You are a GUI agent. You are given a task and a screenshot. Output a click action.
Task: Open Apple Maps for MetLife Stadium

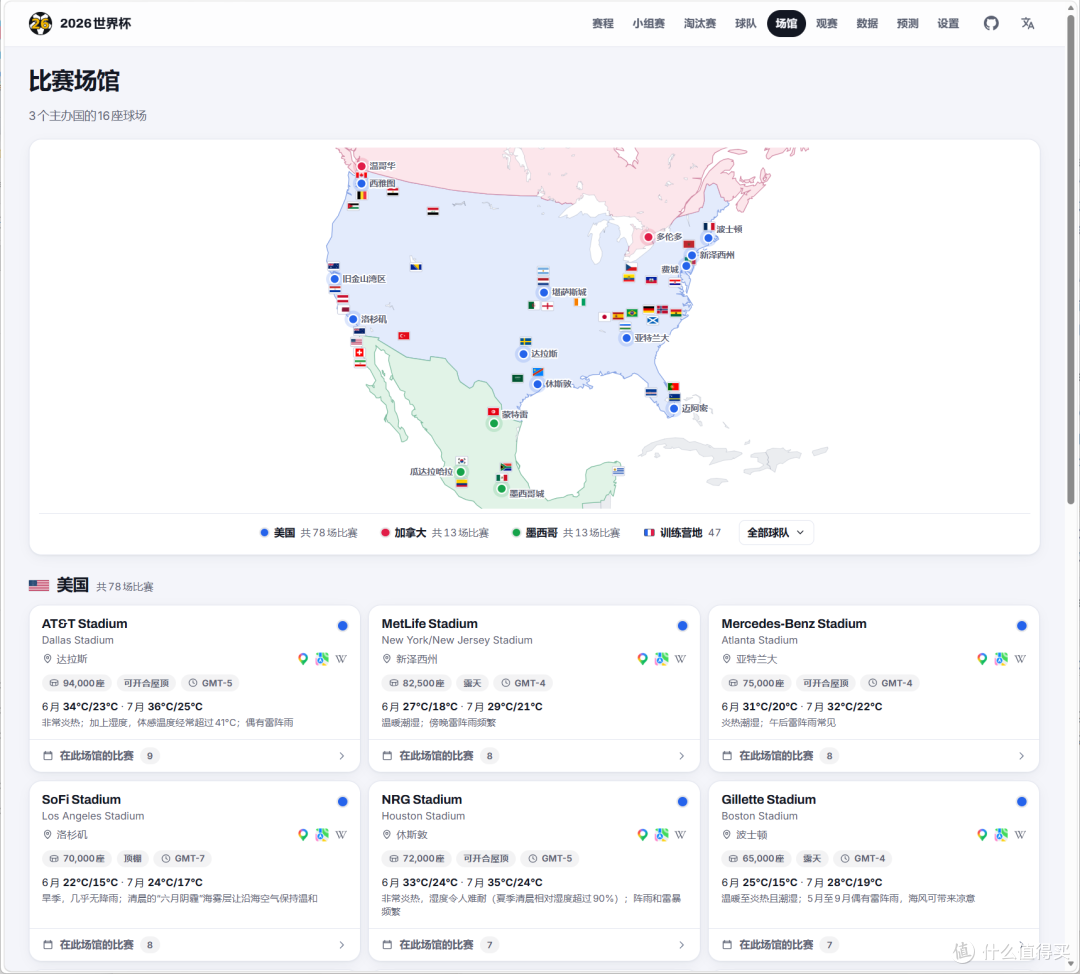[x=661, y=659]
